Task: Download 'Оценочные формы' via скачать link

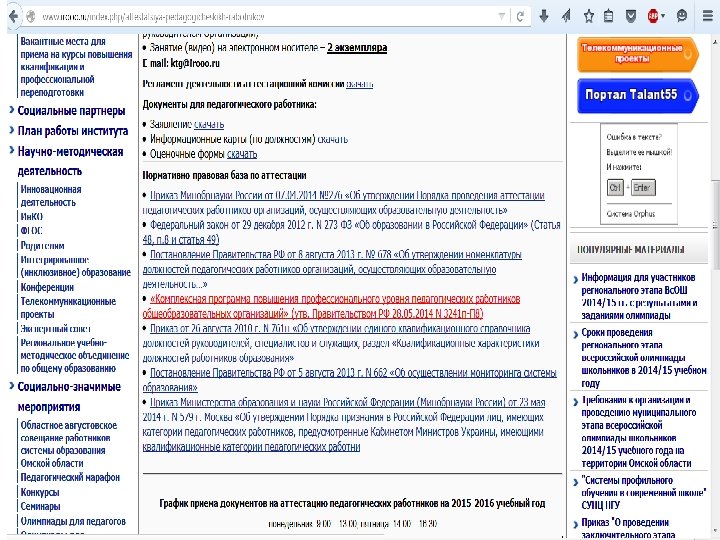Action: tap(242, 154)
